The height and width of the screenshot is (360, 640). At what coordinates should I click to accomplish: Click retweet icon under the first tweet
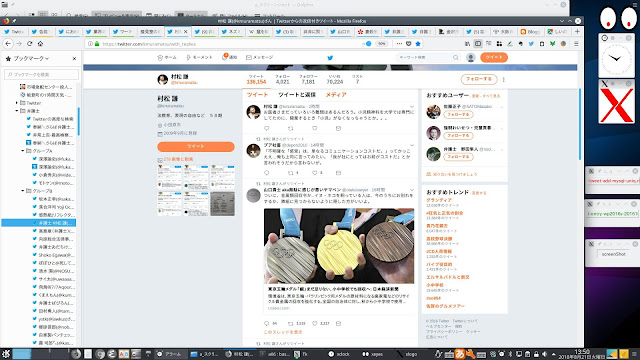point(291,128)
